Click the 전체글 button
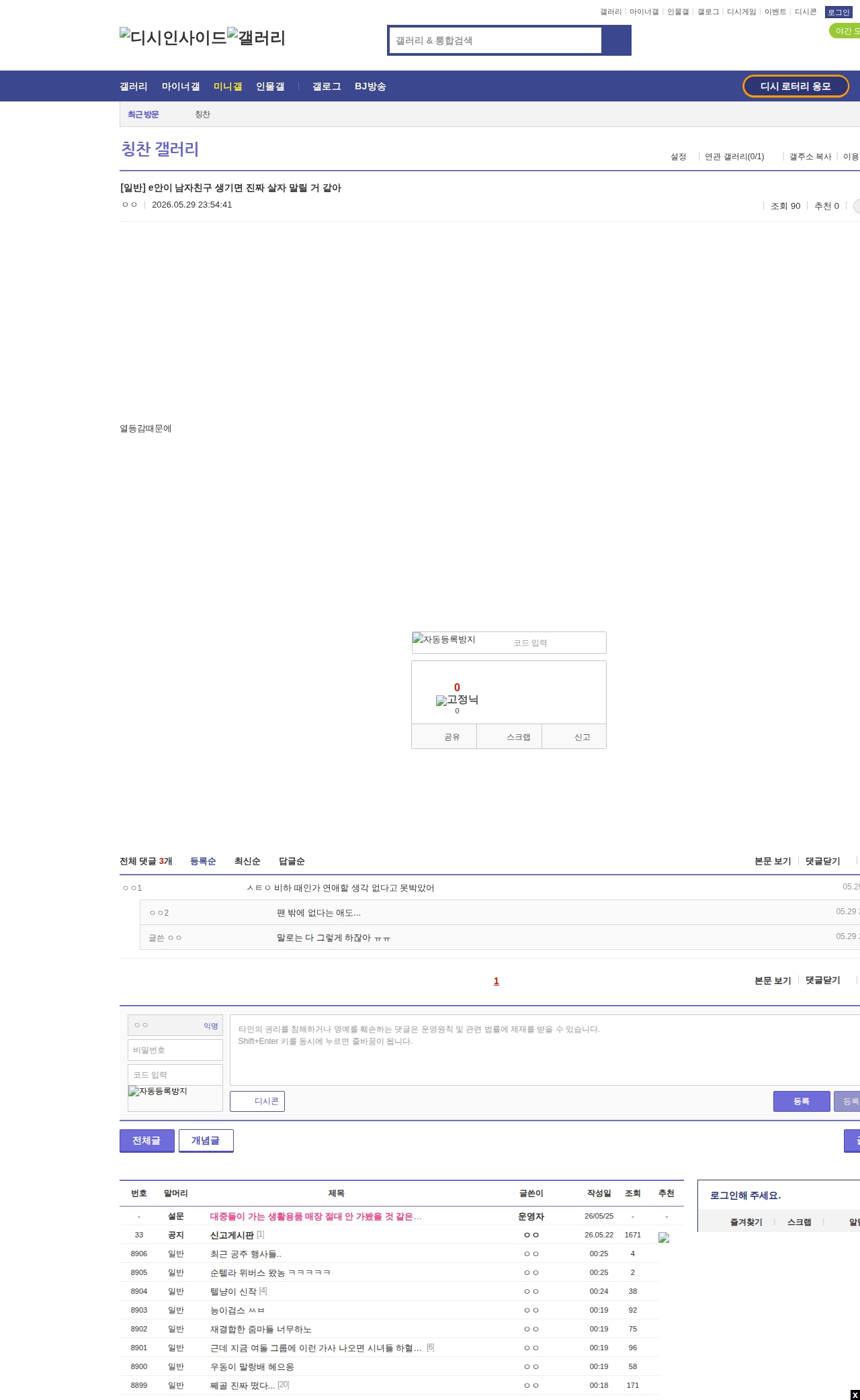Screen dimensions: 860x1400 pyautogui.click(x=146, y=1141)
